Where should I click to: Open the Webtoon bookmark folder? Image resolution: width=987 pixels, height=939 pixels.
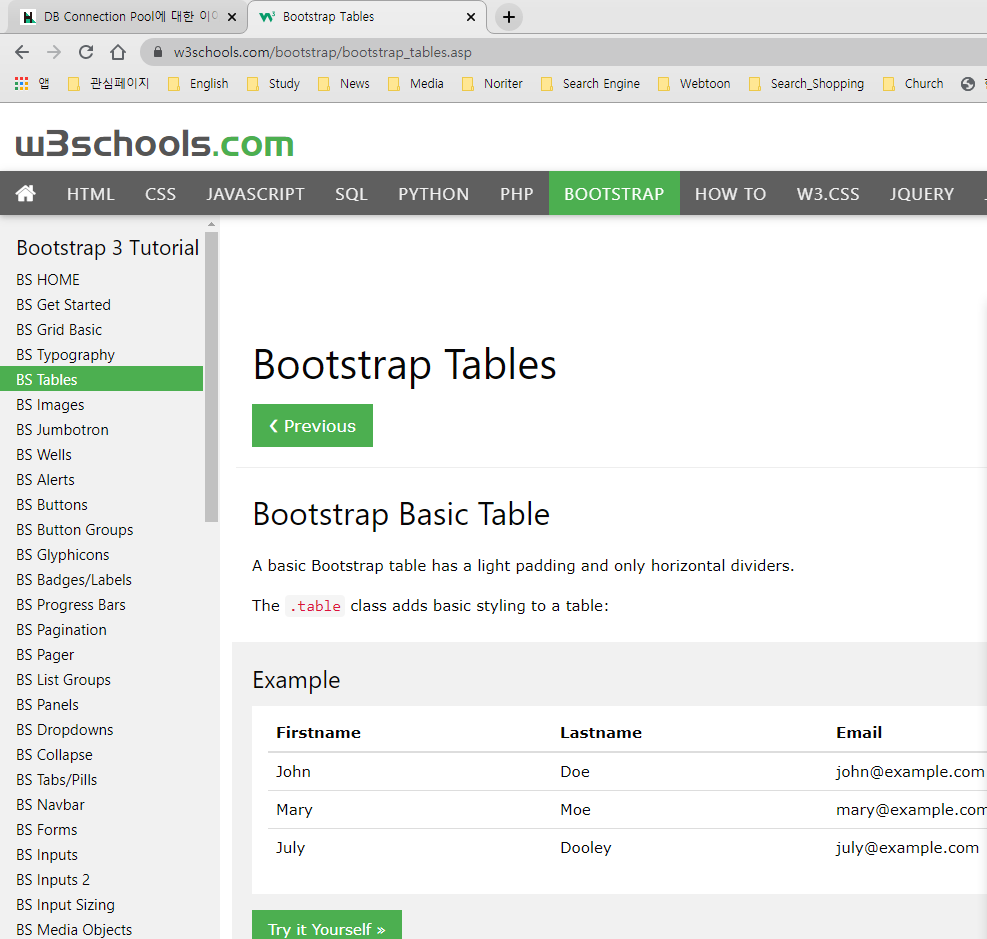[x=694, y=84]
